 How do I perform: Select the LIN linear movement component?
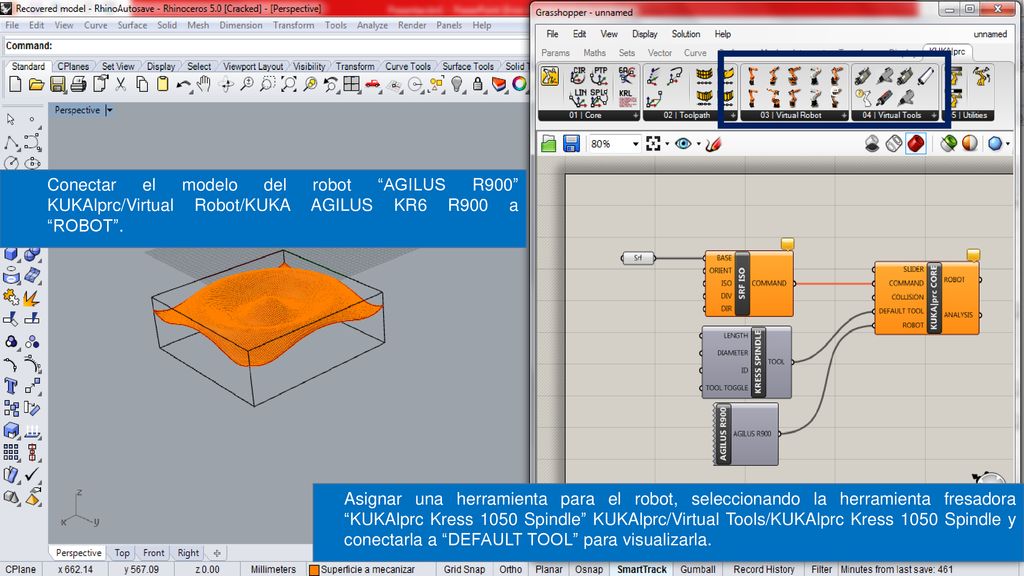[579, 97]
